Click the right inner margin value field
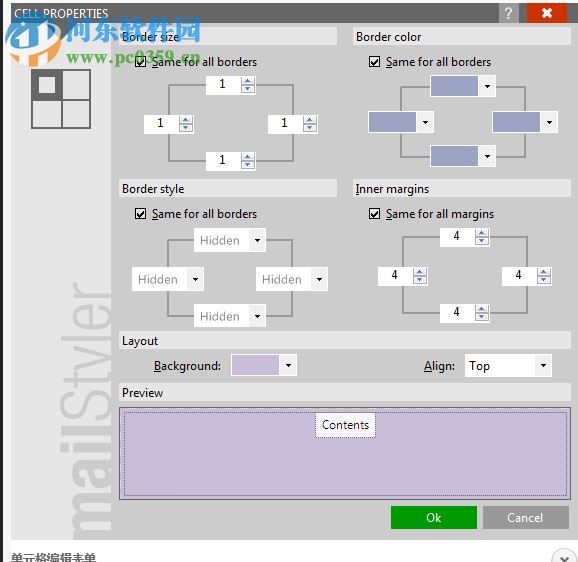This screenshot has height=562, width=578. tap(519, 276)
